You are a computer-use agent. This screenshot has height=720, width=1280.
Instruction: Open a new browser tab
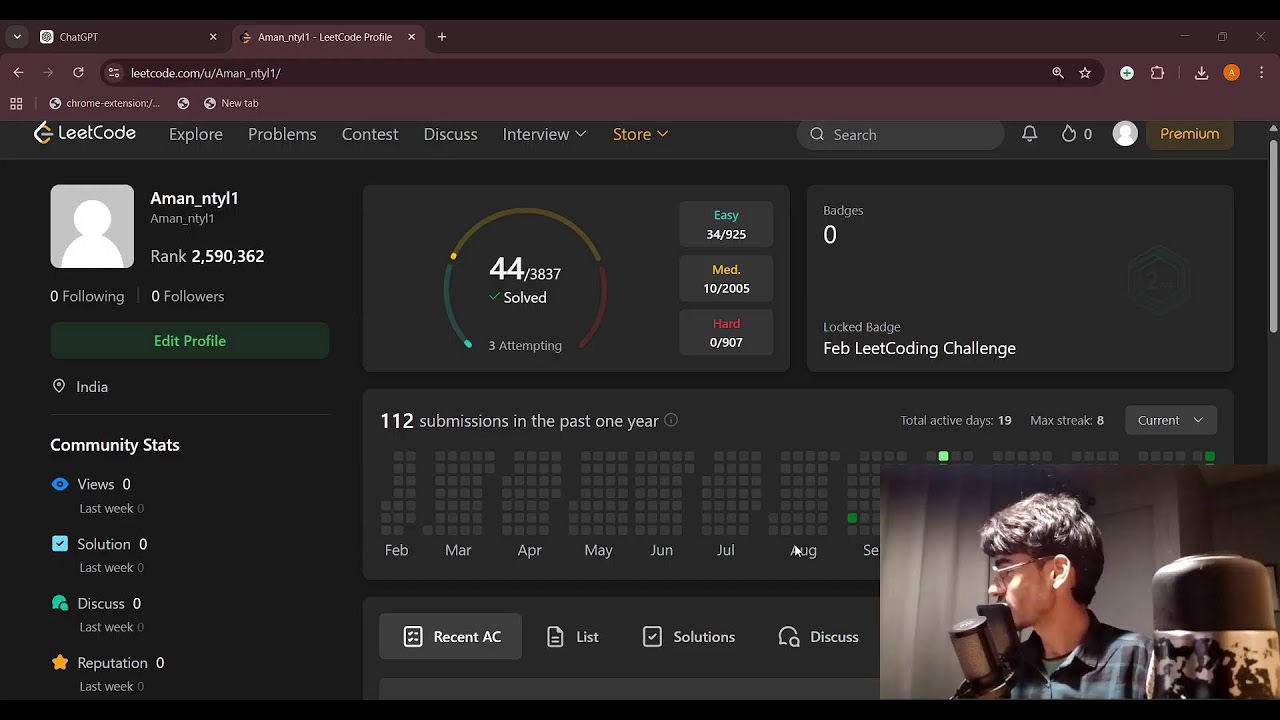tap(442, 37)
